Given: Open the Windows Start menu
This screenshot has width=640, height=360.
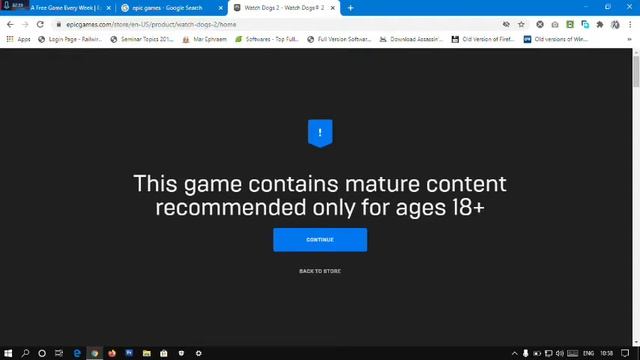Looking at the screenshot, I should (8, 353).
